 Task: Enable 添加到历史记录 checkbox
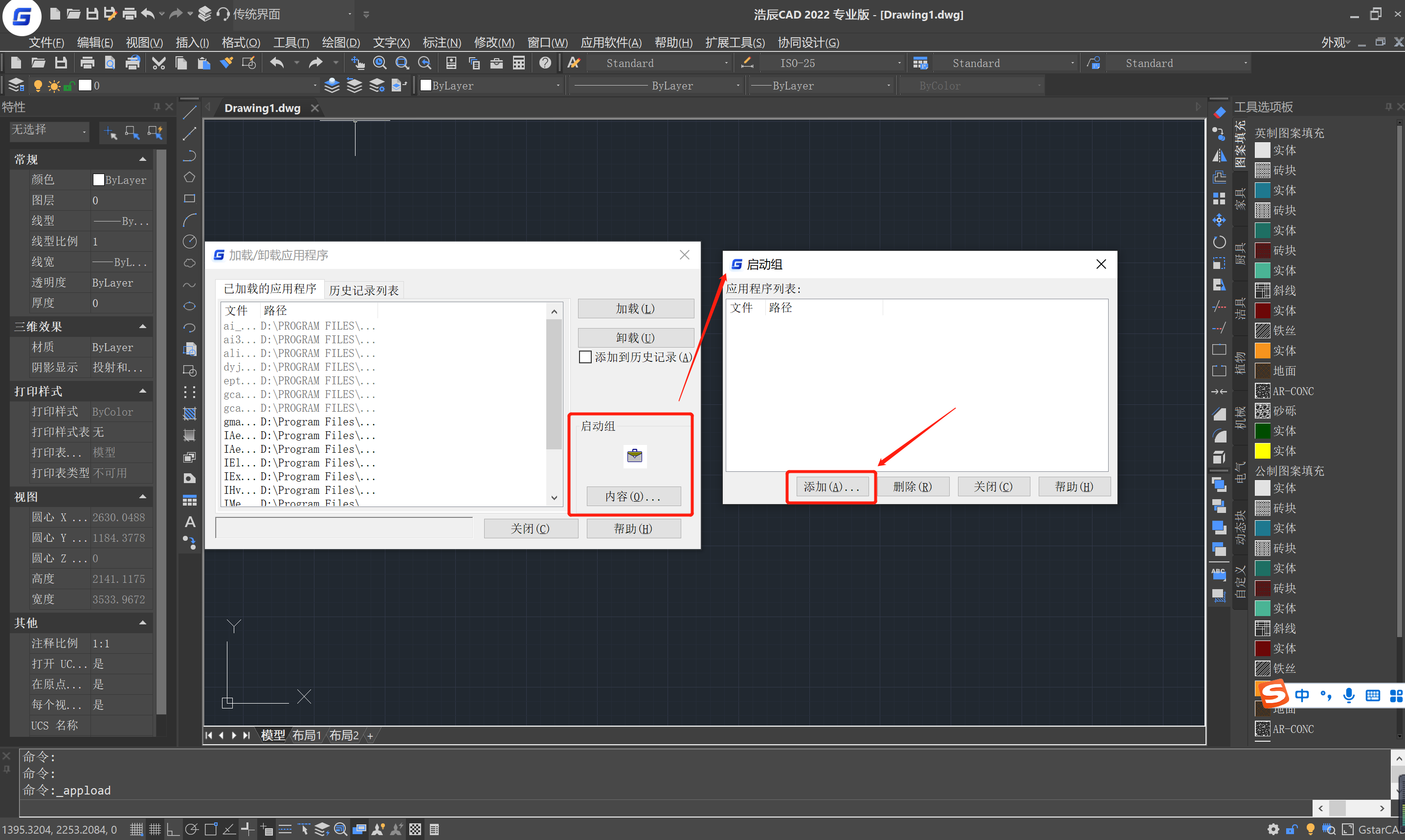click(x=585, y=357)
